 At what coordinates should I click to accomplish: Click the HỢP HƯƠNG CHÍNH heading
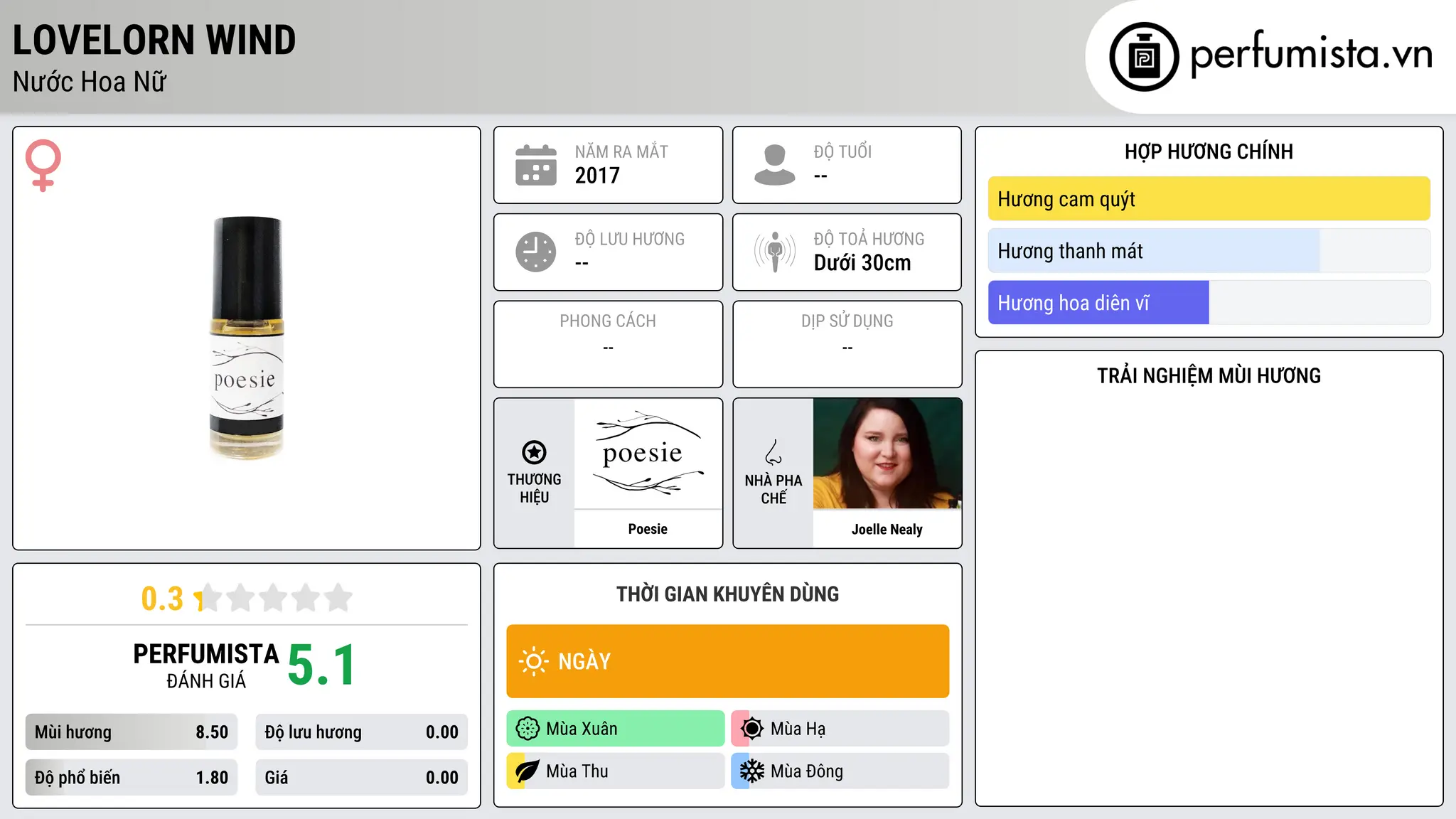pos(1209,151)
